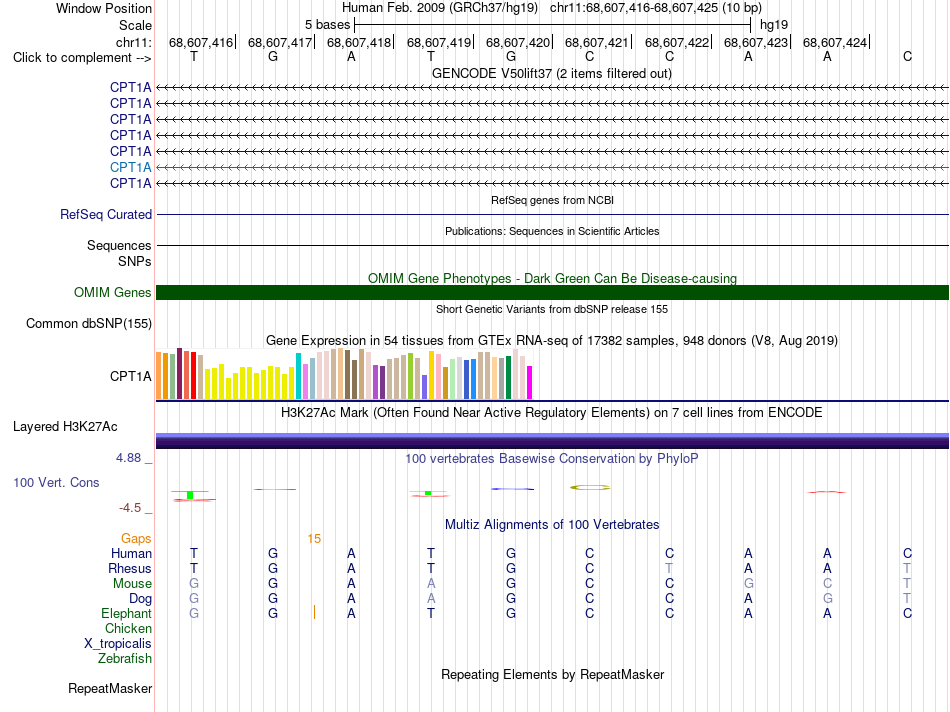Click the 'Click to complement -->' label
Screen dimensions: 950x712
(82, 58)
